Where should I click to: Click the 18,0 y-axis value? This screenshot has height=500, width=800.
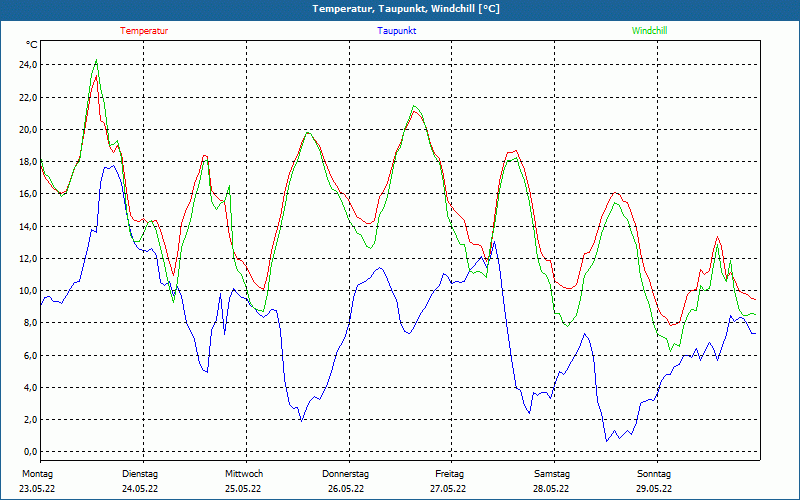(x=28, y=162)
